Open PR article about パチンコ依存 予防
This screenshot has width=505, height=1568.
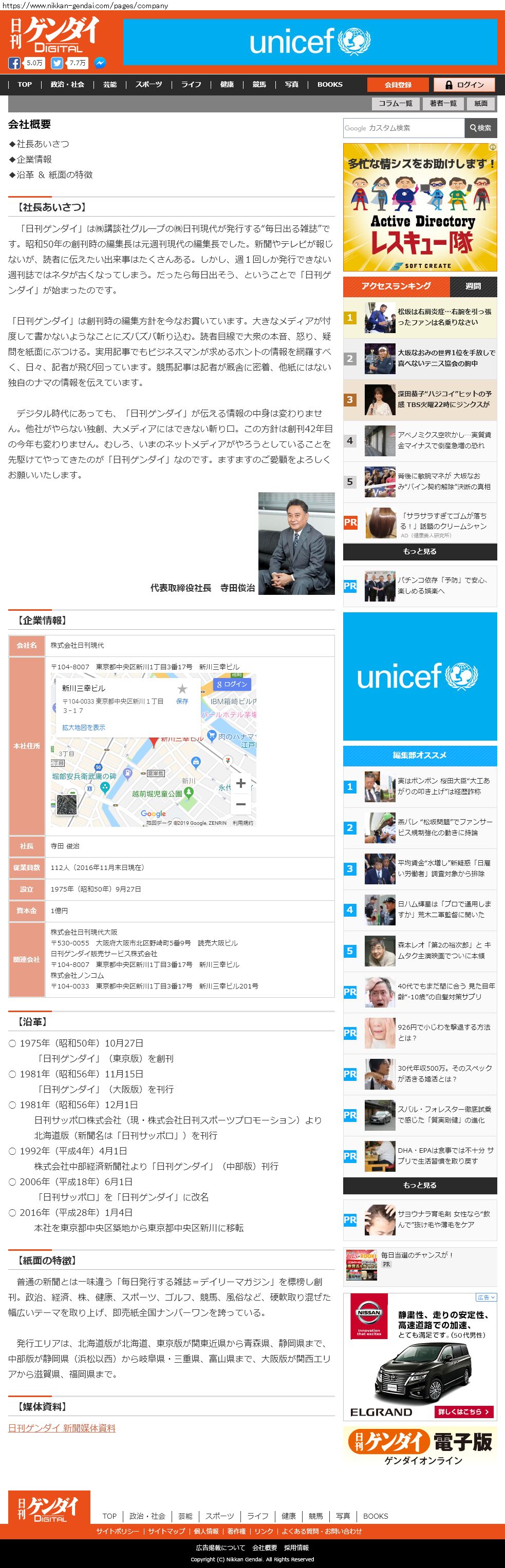pyautogui.click(x=420, y=586)
